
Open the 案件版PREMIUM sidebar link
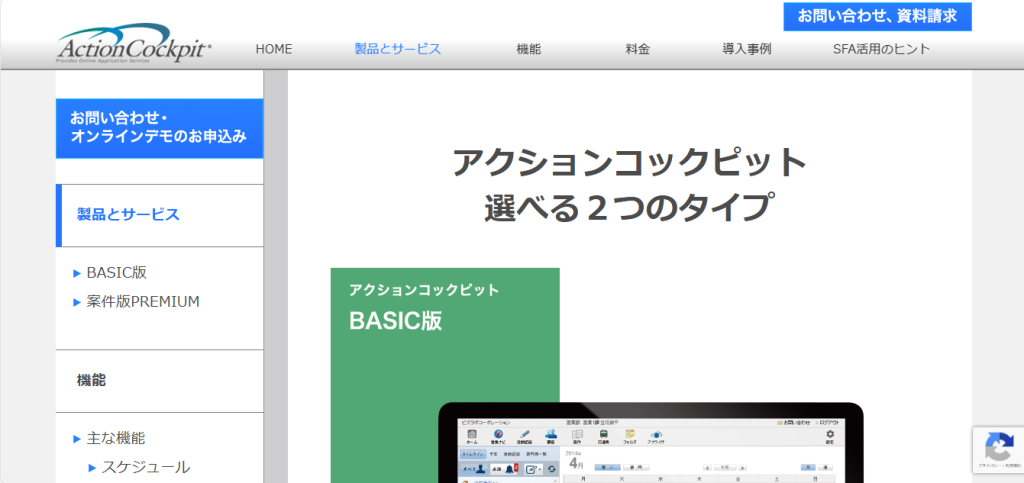pyautogui.click(x=143, y=302)
